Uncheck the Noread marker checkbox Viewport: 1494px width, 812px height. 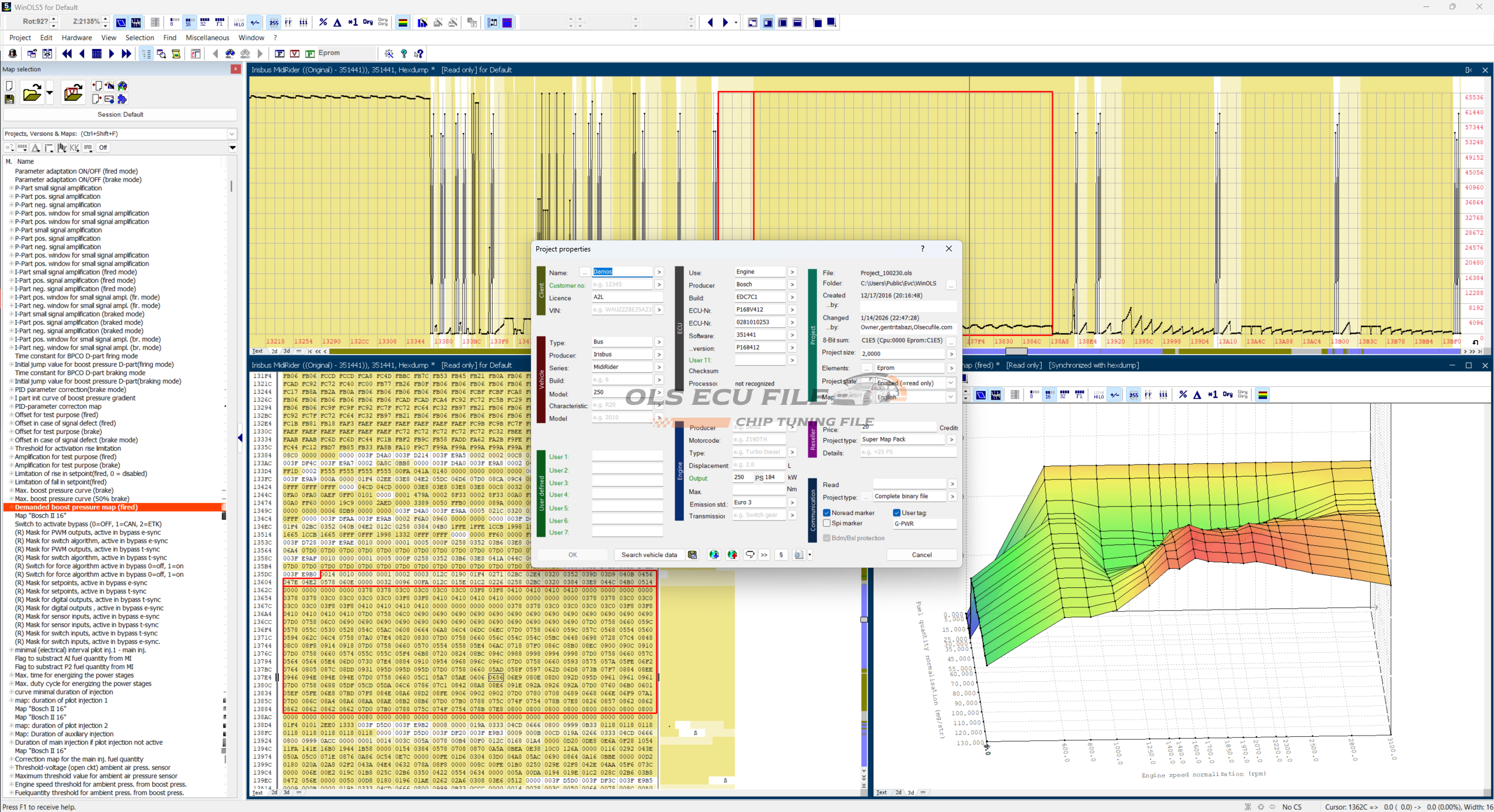point(827,513)
